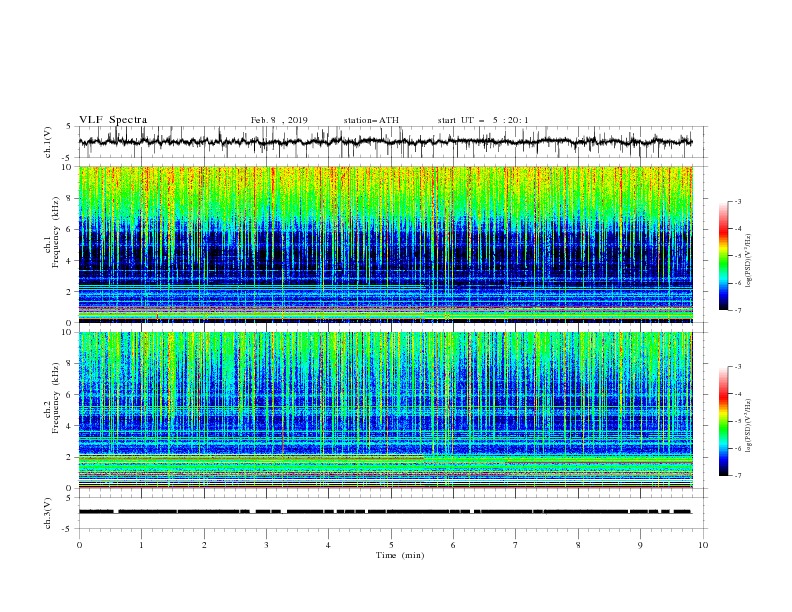Click the date text "Feb. 8, 2019"

tap(279, 120)
